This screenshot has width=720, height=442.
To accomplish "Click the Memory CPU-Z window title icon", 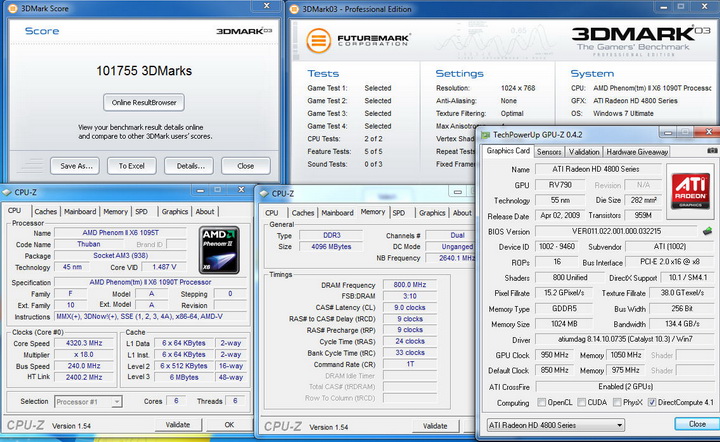I will click(x=264, y=194).
